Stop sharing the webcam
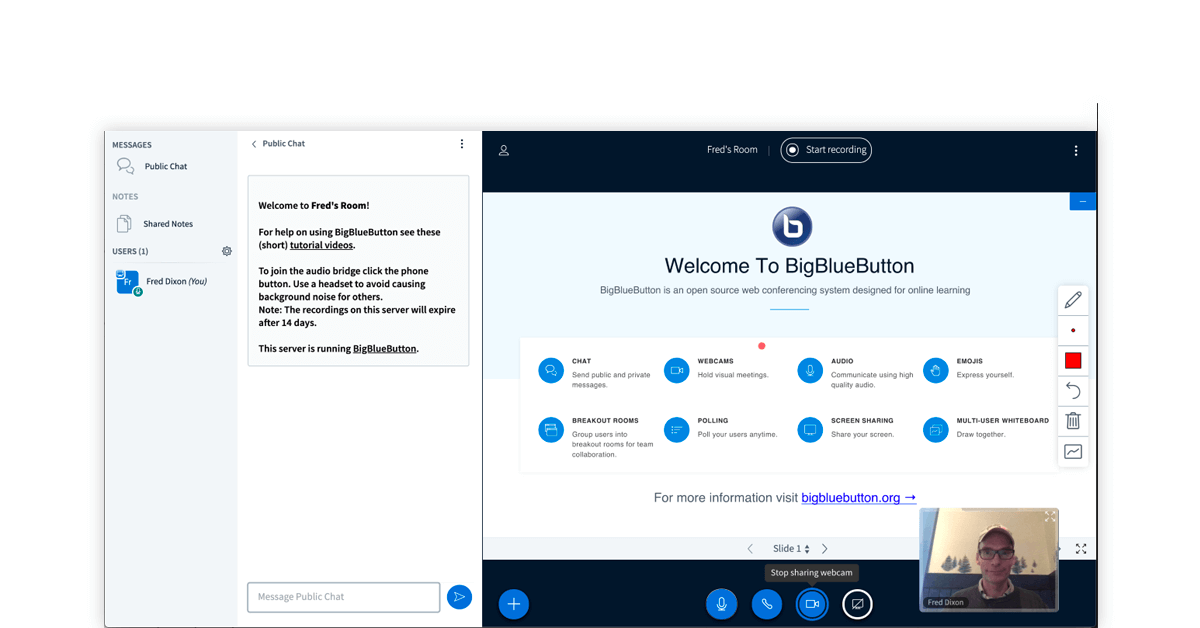Screen dimensions: 1200x628 812,604
